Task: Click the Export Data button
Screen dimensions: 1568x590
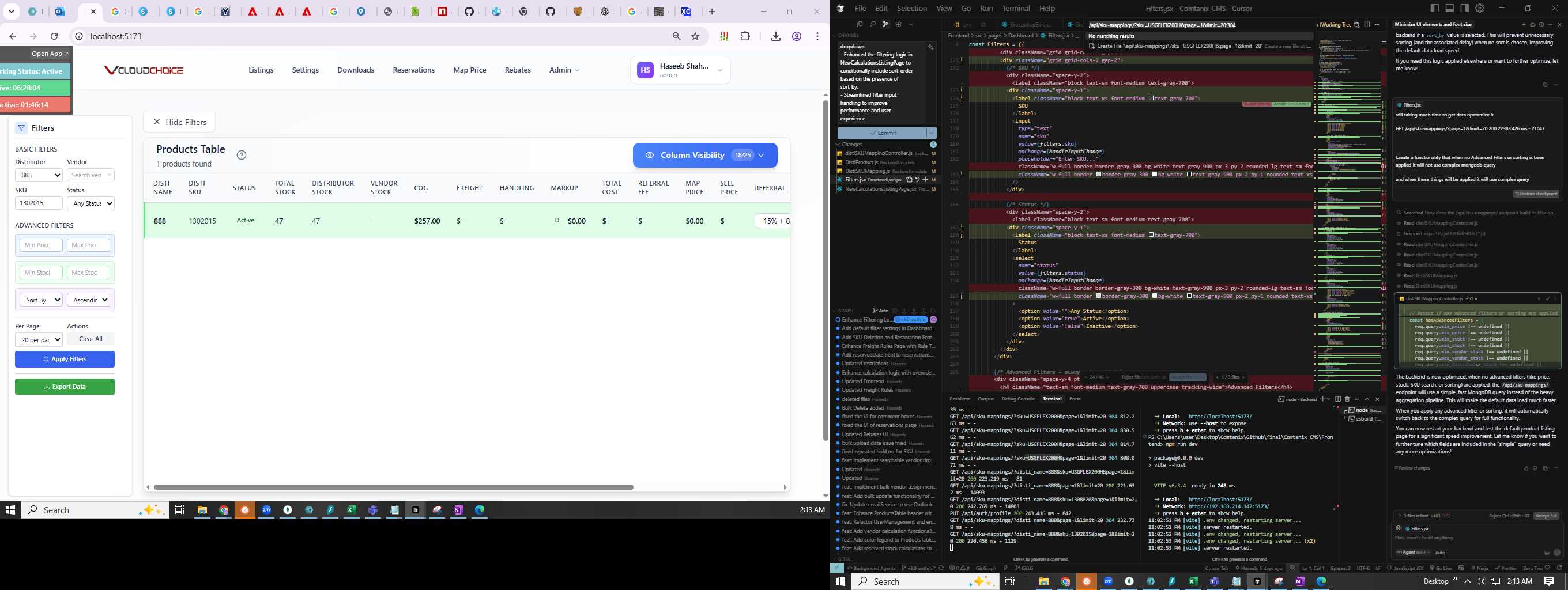Action: 65,387
